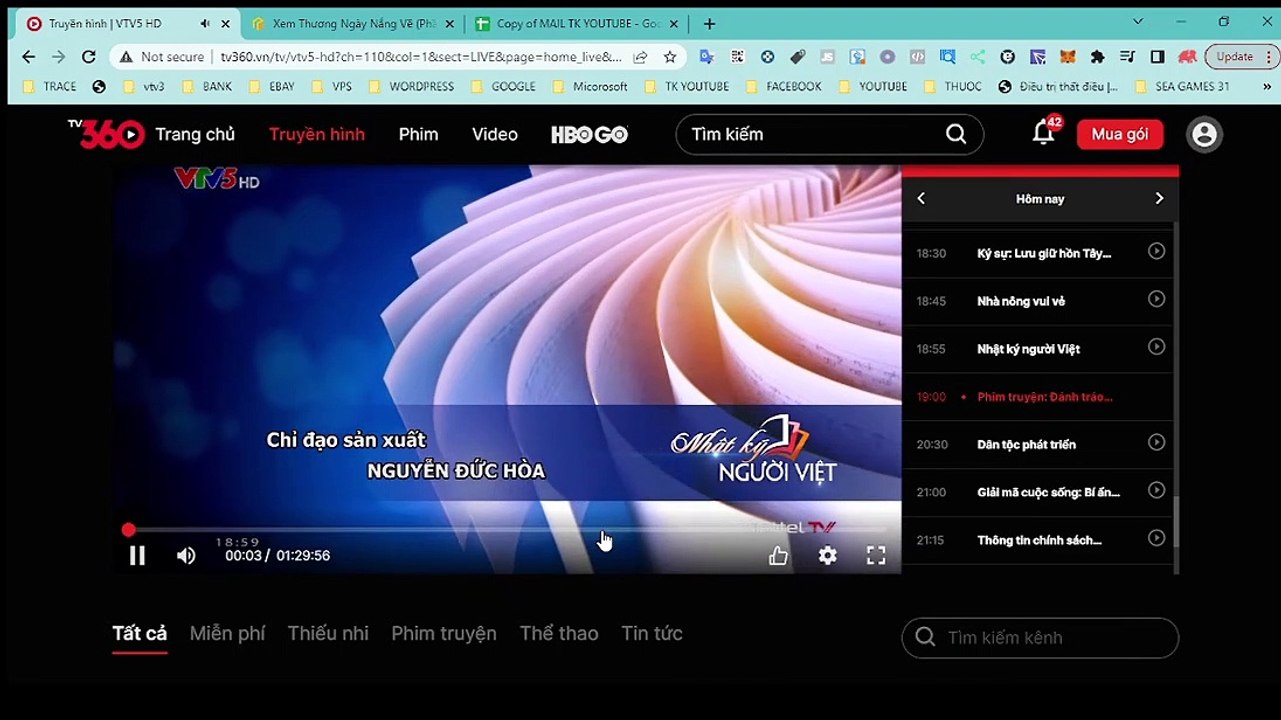Open the notifications bell icon
The width and height of the screenshot is (1281, 720).
1044,133
